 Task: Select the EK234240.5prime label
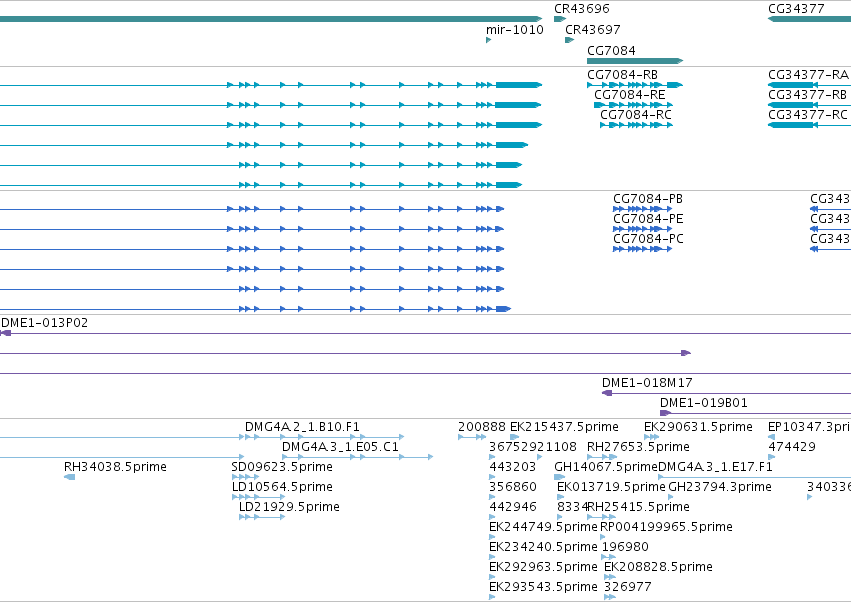tap(543, 547)
